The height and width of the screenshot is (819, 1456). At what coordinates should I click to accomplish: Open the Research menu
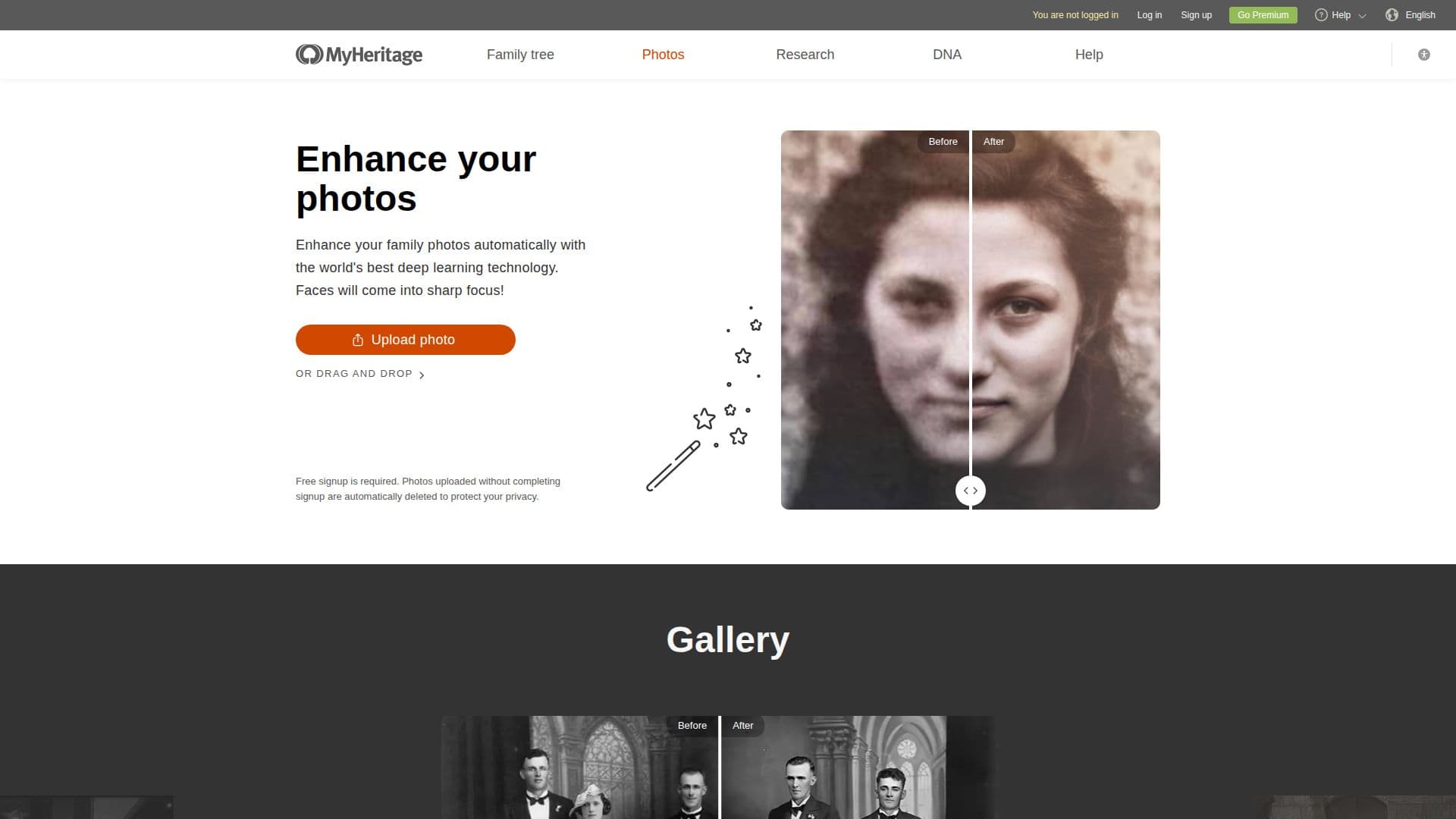(x=805, y=55)
